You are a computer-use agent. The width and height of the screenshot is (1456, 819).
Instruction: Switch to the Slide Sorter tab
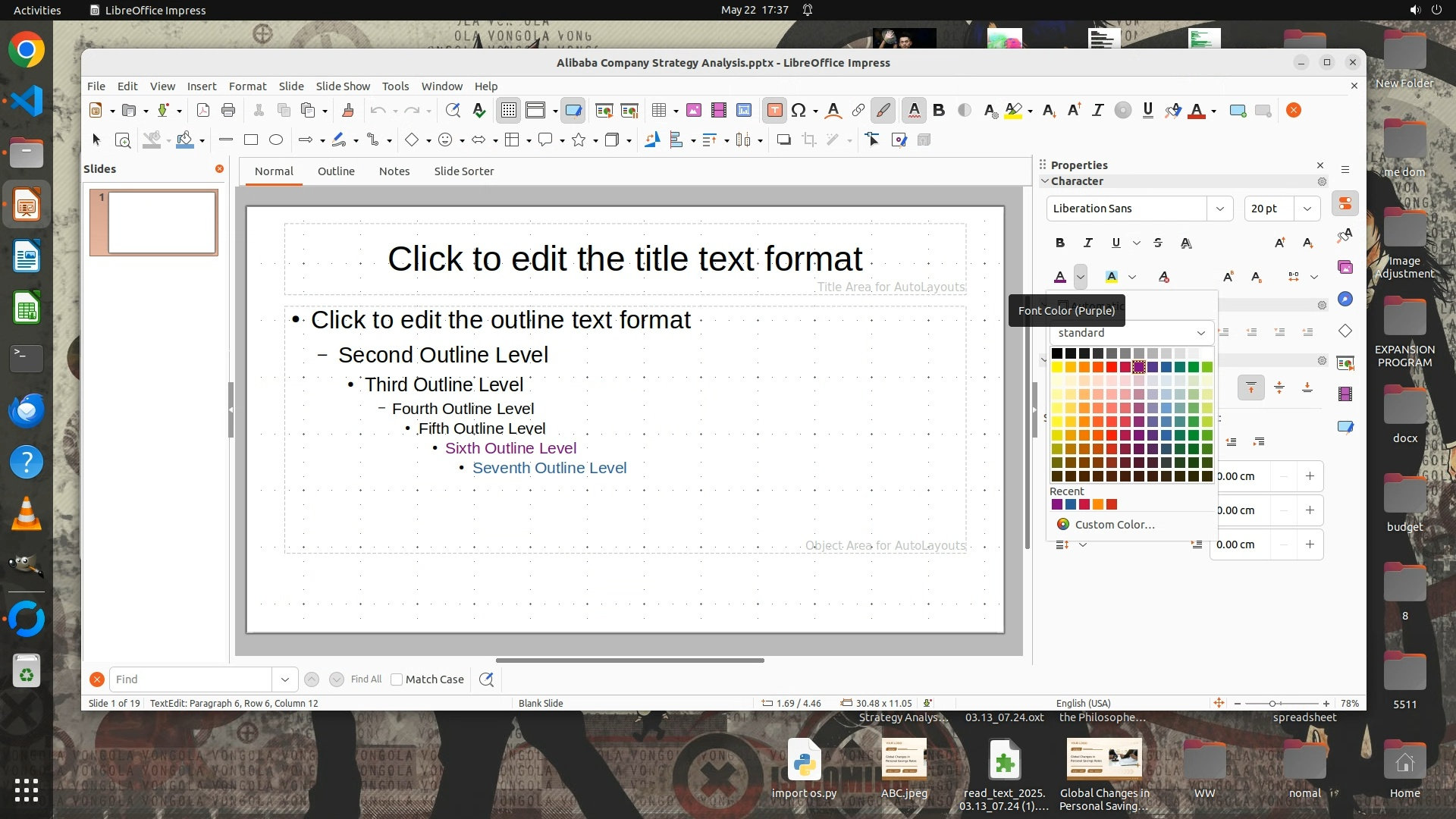(463, 171)
